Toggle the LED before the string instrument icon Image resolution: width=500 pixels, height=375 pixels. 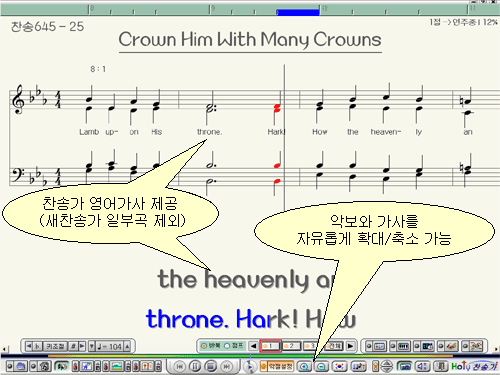pyautogui.click(x=441, y=346)
